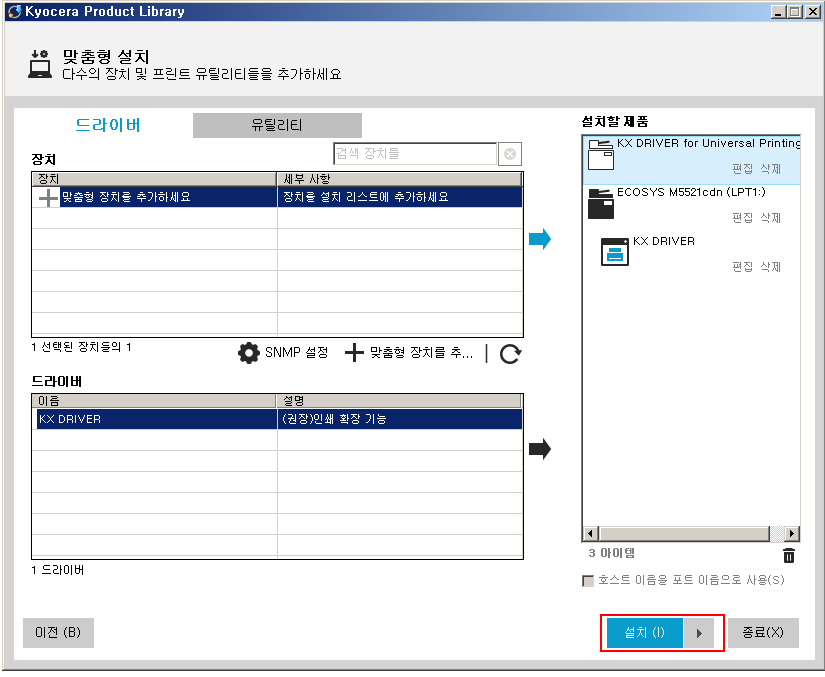Open the 설치 button dropdown arrow
Viewport: 825px width, 677px height.
click(x=699, y=633)
